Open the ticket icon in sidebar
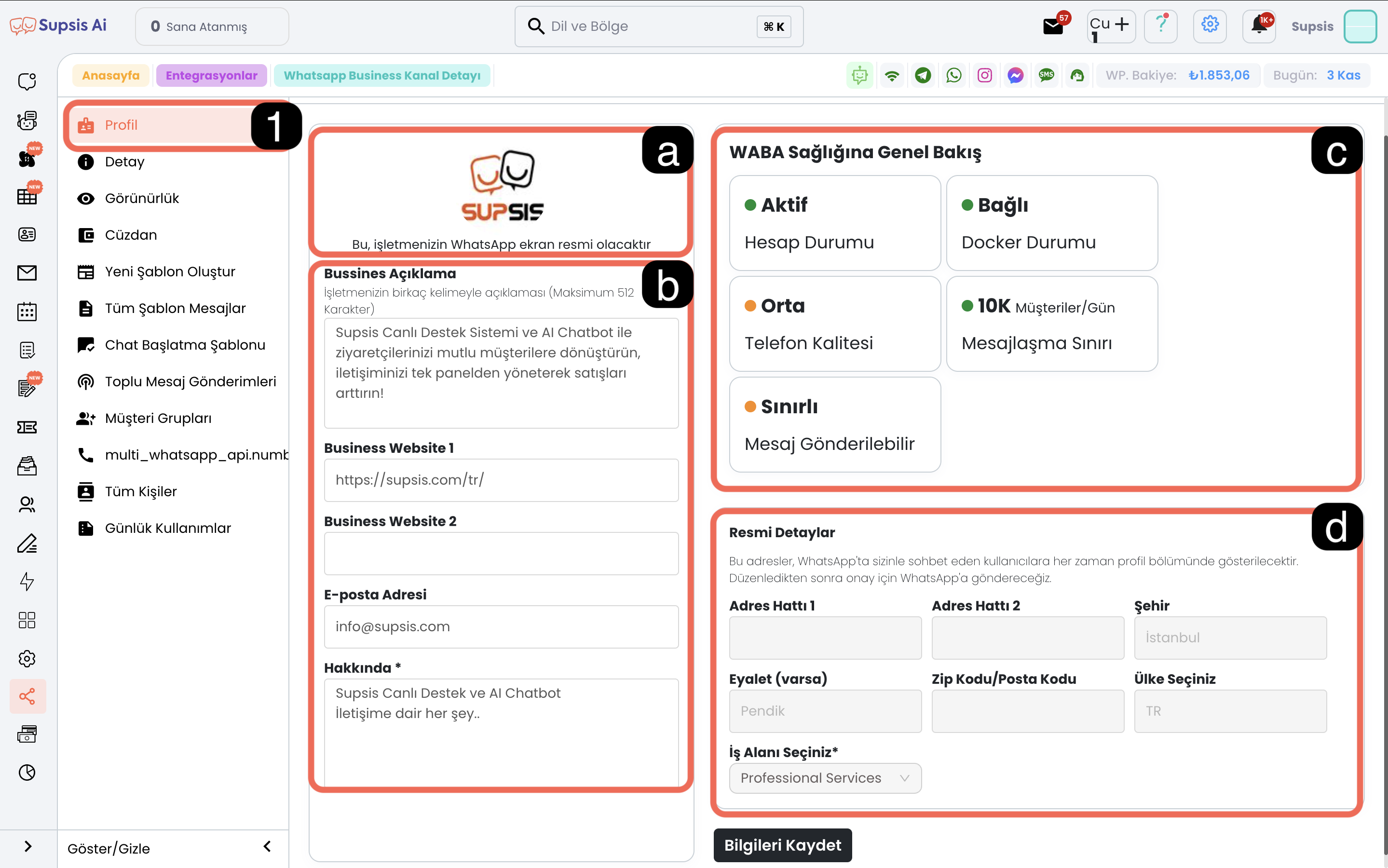 tap(27, 427)
